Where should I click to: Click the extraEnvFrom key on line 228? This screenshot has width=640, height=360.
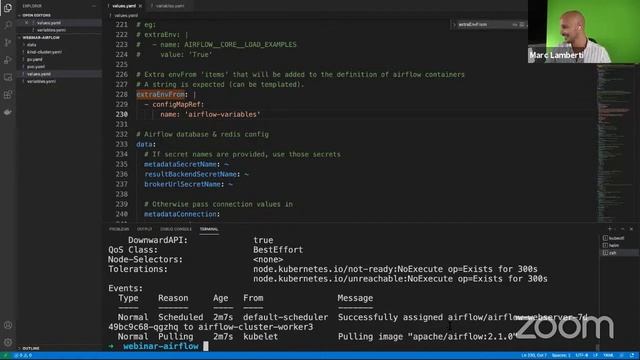coord(160,94)
